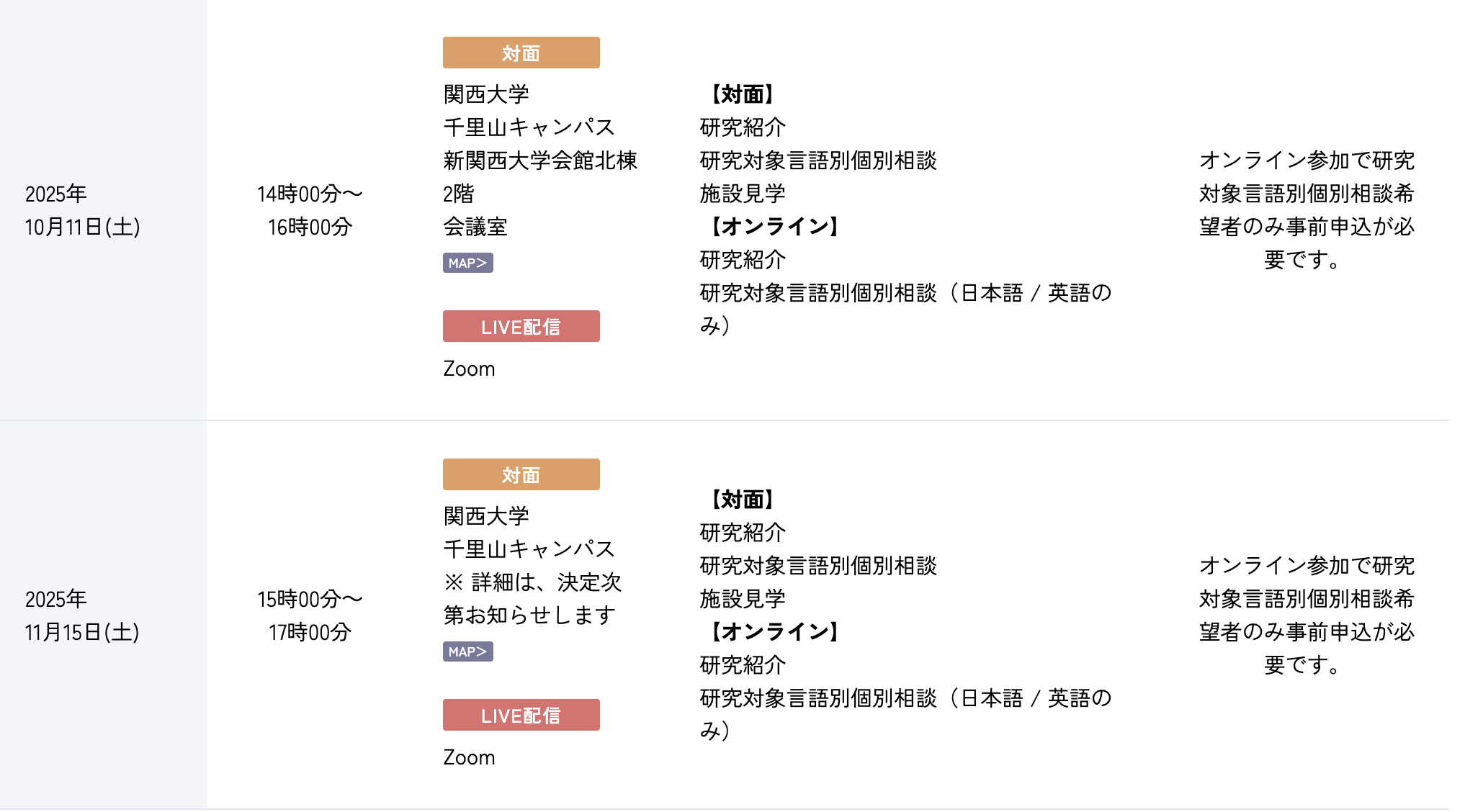The image size is (1465, 812).
Task: Click the 対面 badge in the October 11 row
Action: click(521, 53)
